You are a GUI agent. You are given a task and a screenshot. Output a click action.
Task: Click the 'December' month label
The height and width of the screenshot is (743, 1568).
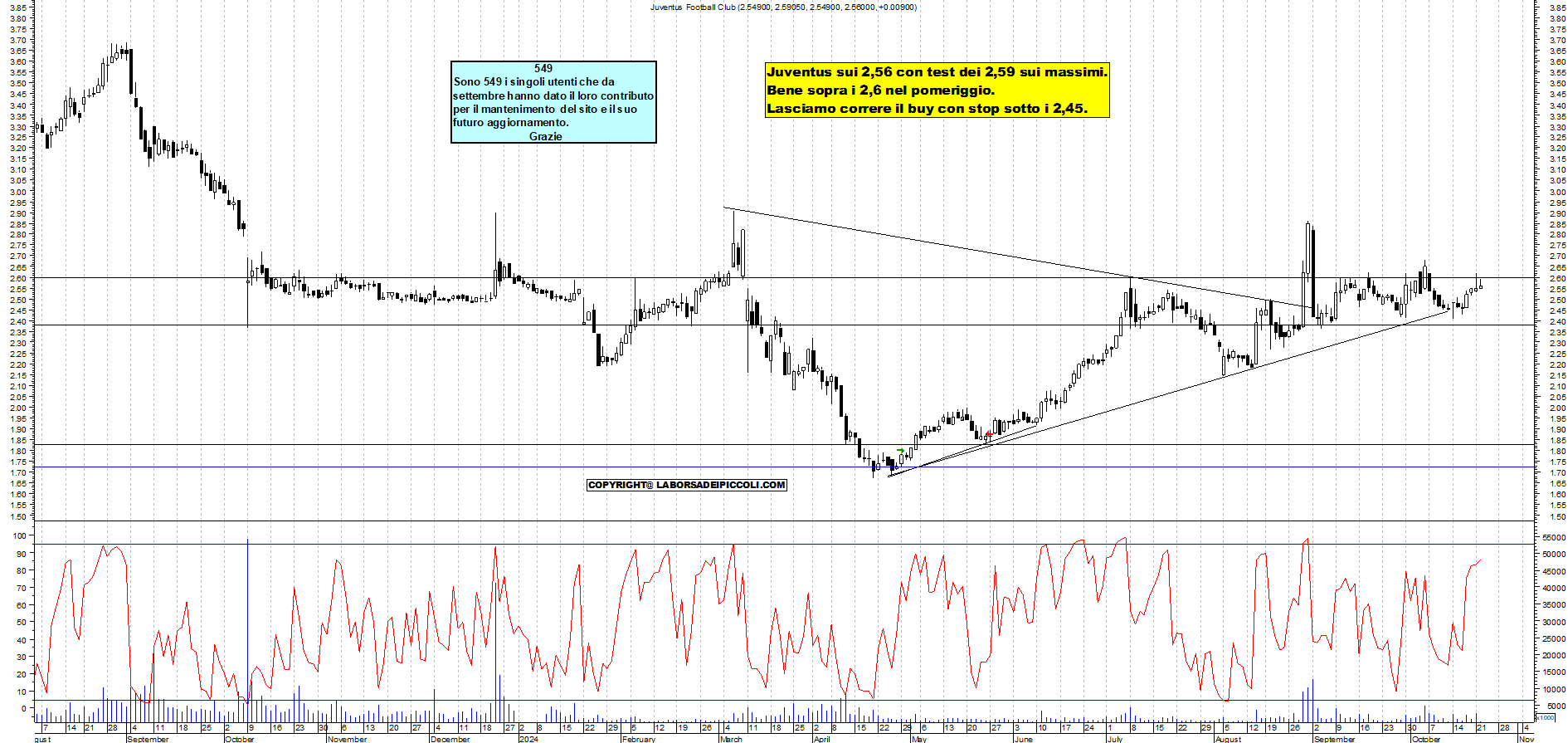coord(450,739)
